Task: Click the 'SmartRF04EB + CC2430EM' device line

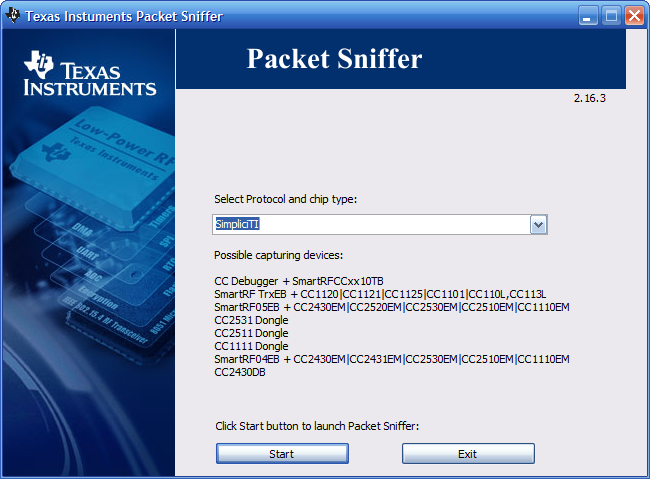Action: [x=392, y=359]
